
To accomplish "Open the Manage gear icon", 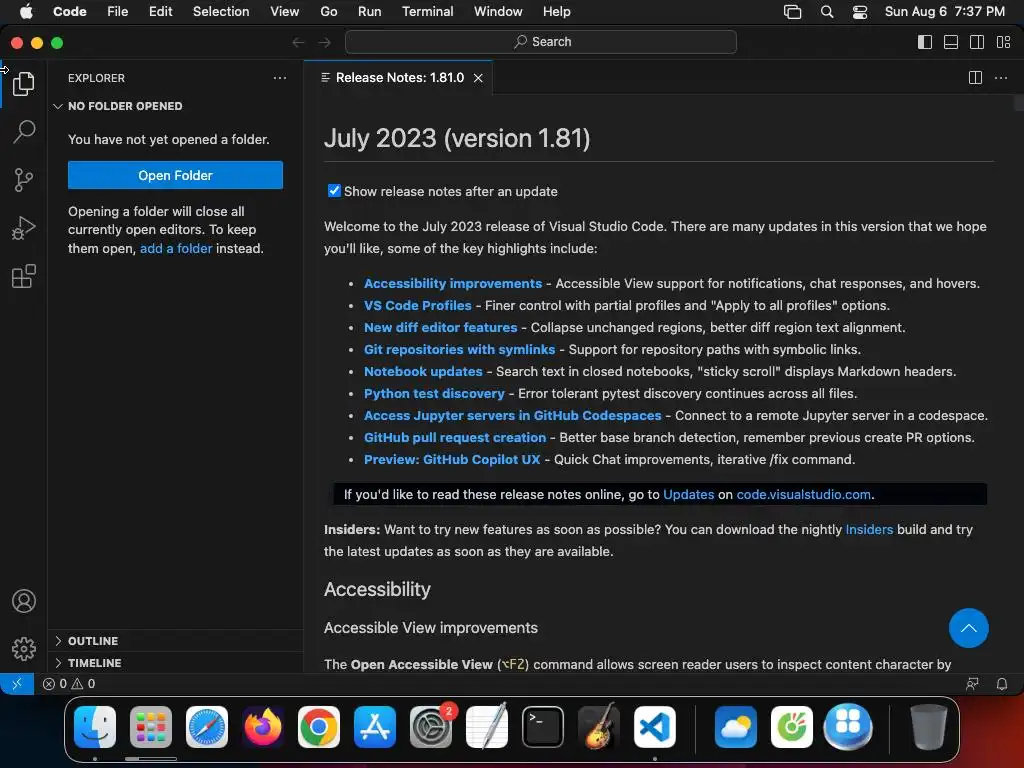I will (x=24, y=648).
